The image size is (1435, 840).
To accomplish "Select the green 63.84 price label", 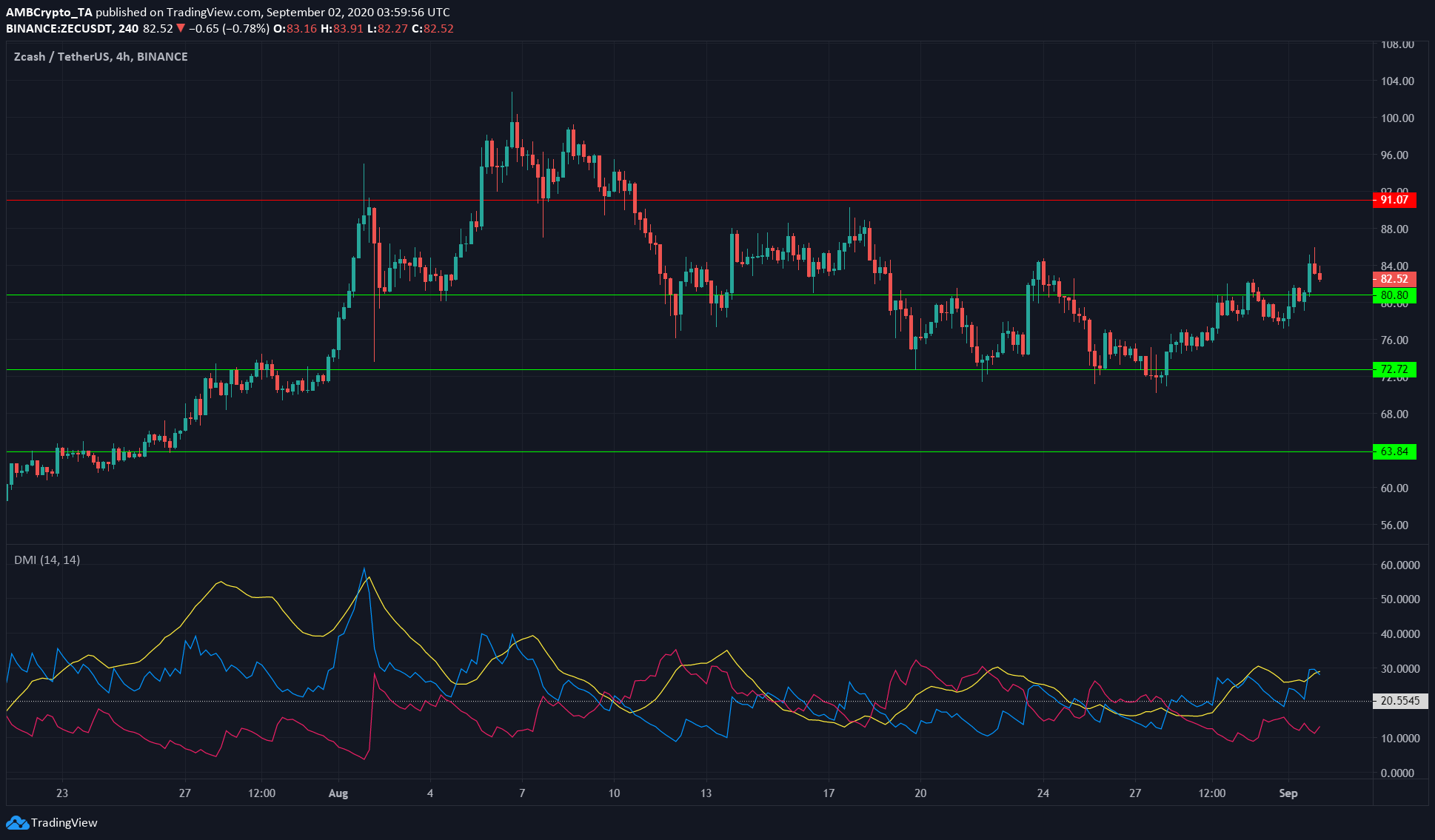I will point(1394,451).
